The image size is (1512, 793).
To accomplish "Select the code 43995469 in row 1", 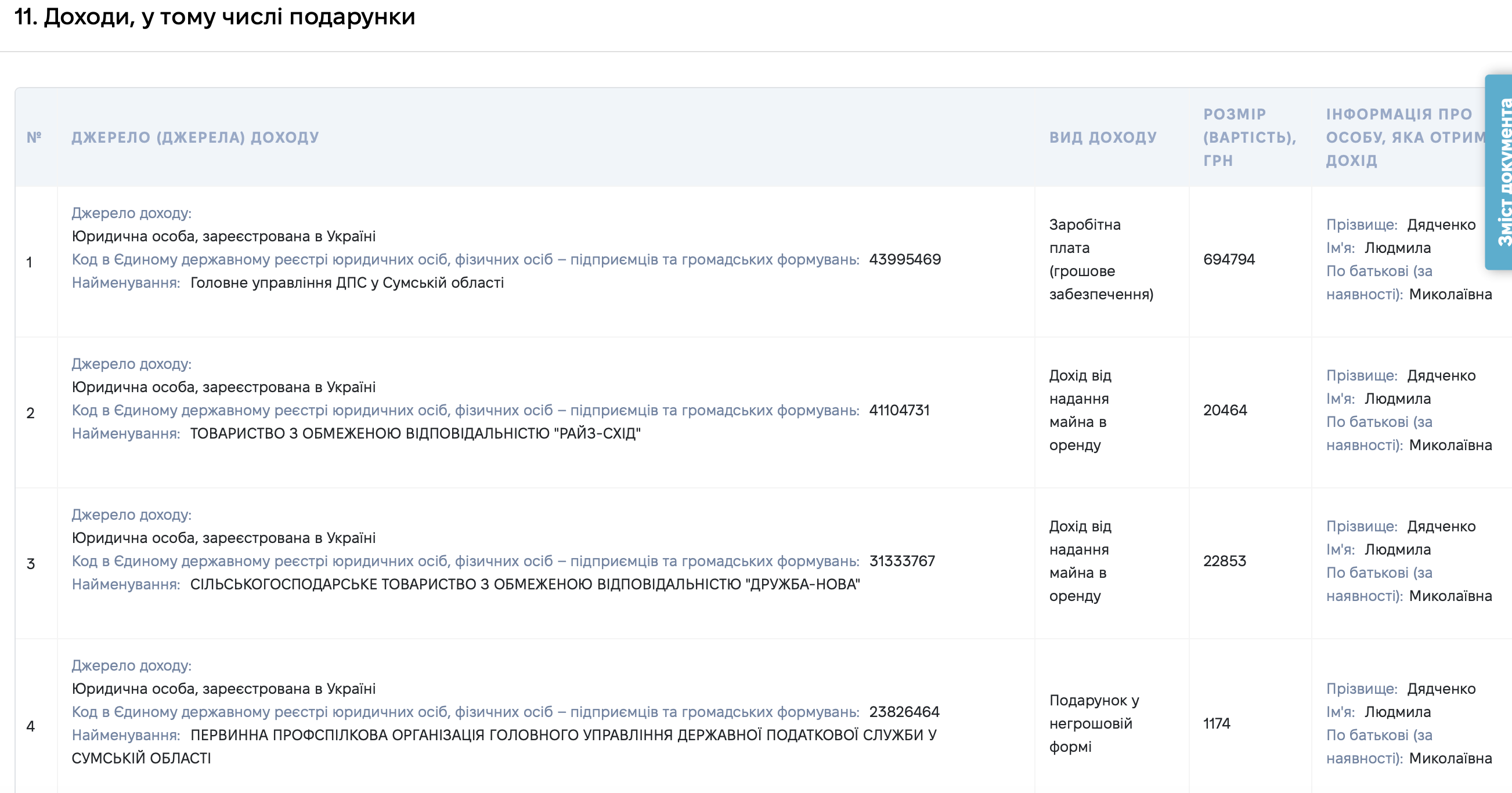I will pos(904,259).
